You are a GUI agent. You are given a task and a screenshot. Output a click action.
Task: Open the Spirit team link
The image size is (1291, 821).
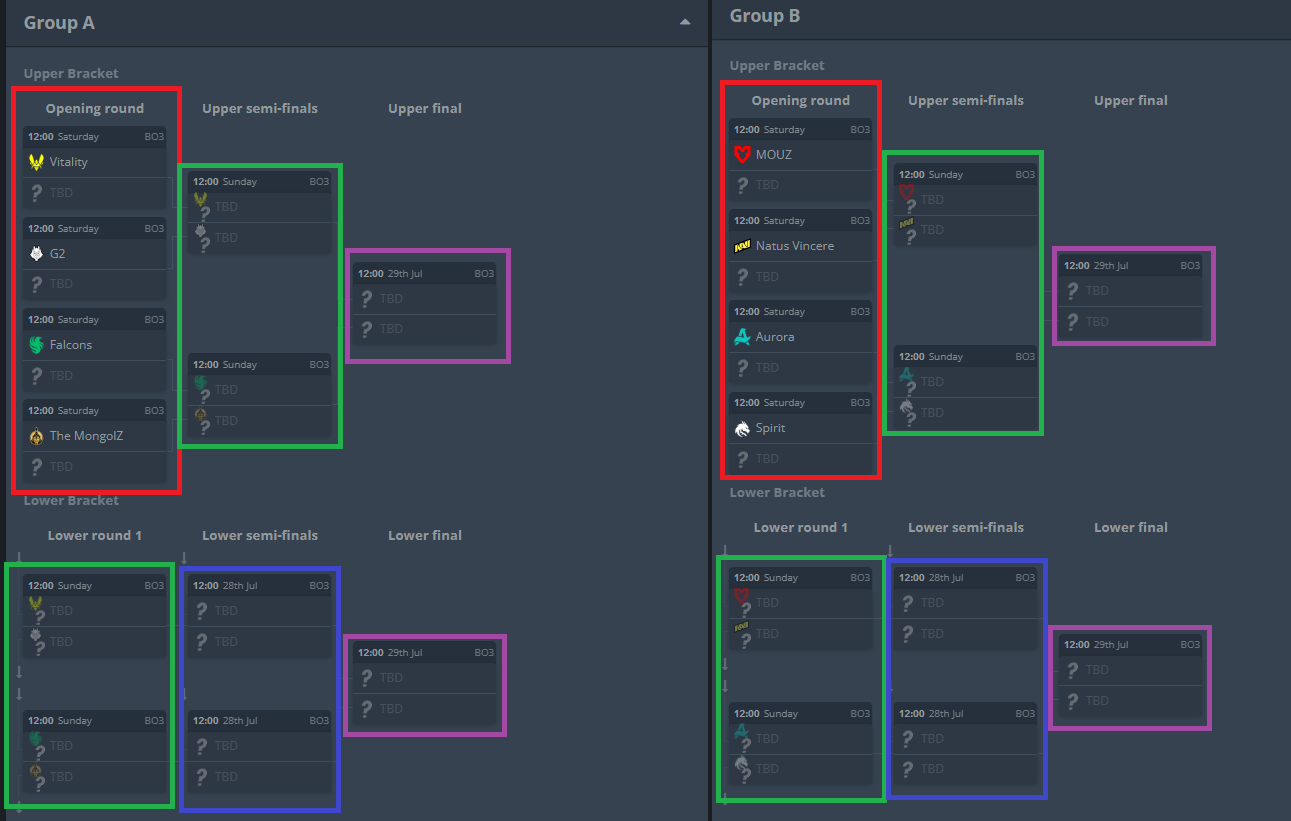pyautogui.click(x=771, y=428)
